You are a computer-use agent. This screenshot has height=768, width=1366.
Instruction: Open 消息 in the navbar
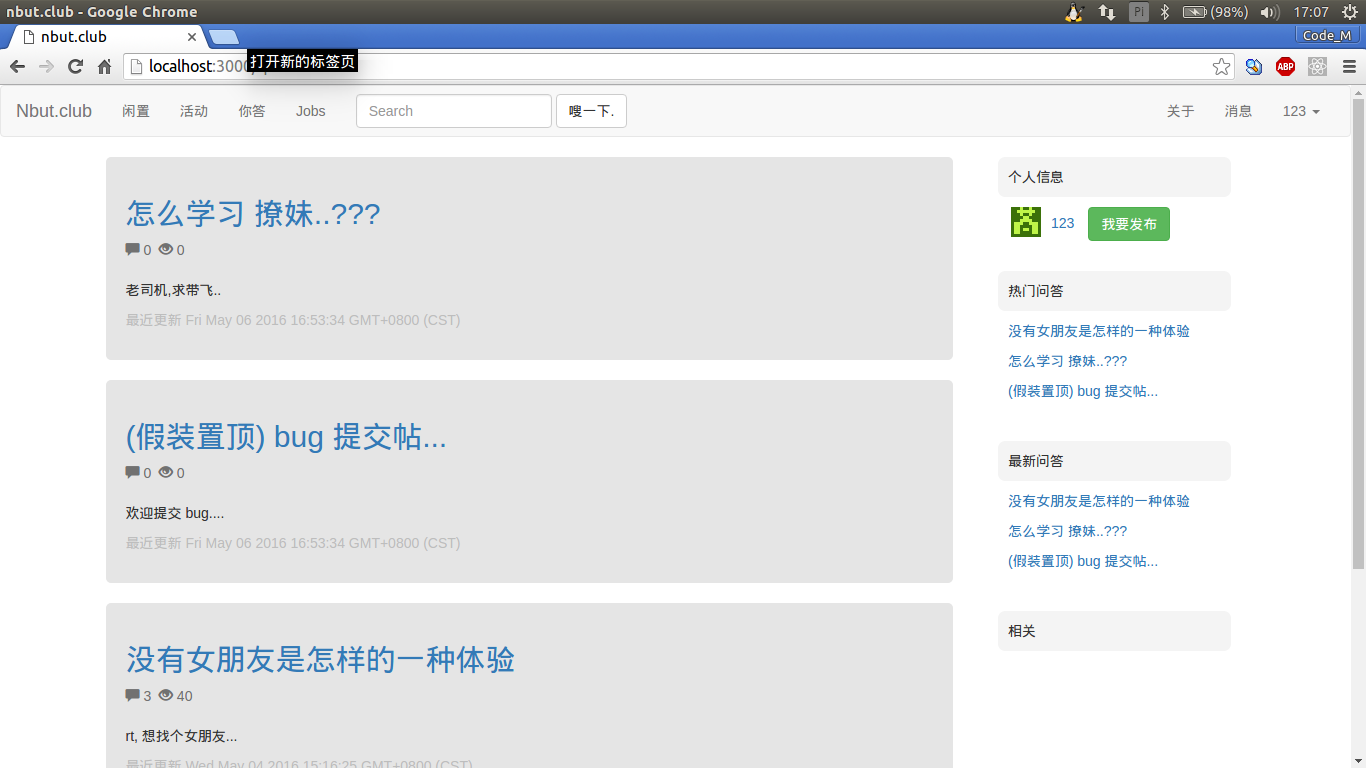pyautogui.click(x=1239, y=111)
